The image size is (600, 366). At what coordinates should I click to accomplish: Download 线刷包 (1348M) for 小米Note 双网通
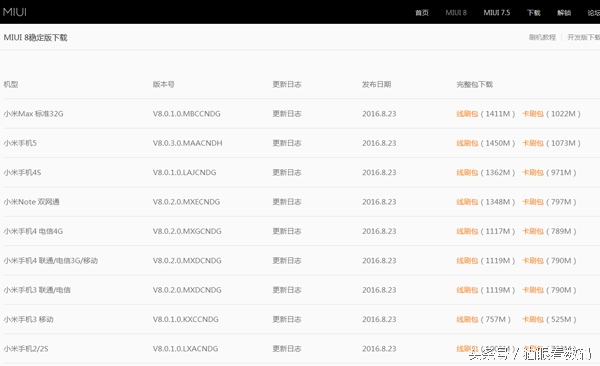coord(467,202)
